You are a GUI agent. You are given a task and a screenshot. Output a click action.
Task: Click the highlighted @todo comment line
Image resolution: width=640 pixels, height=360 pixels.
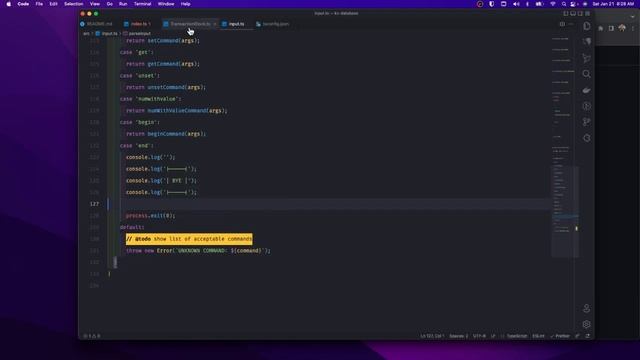click(x=189, y=239)
